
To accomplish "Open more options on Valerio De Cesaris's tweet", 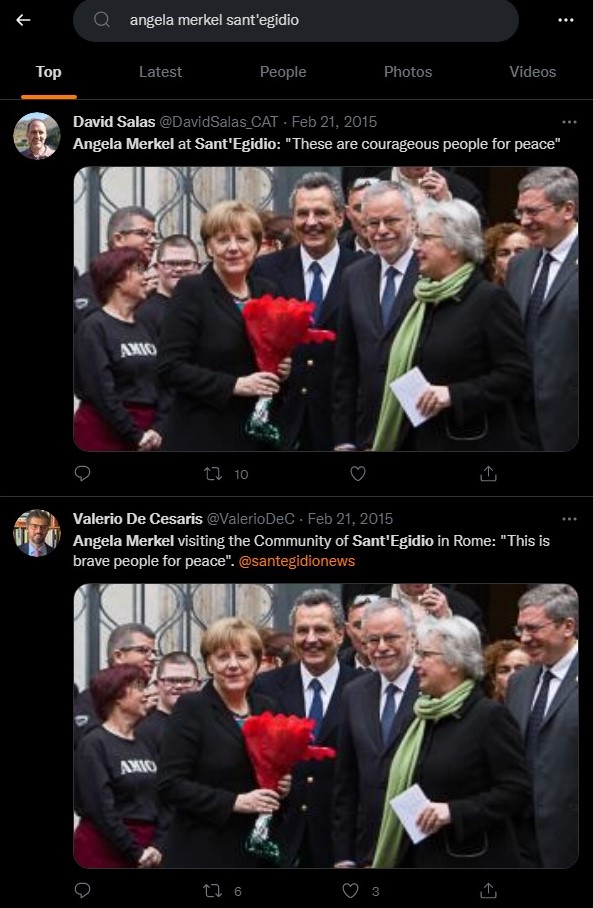I will (569, 519).
